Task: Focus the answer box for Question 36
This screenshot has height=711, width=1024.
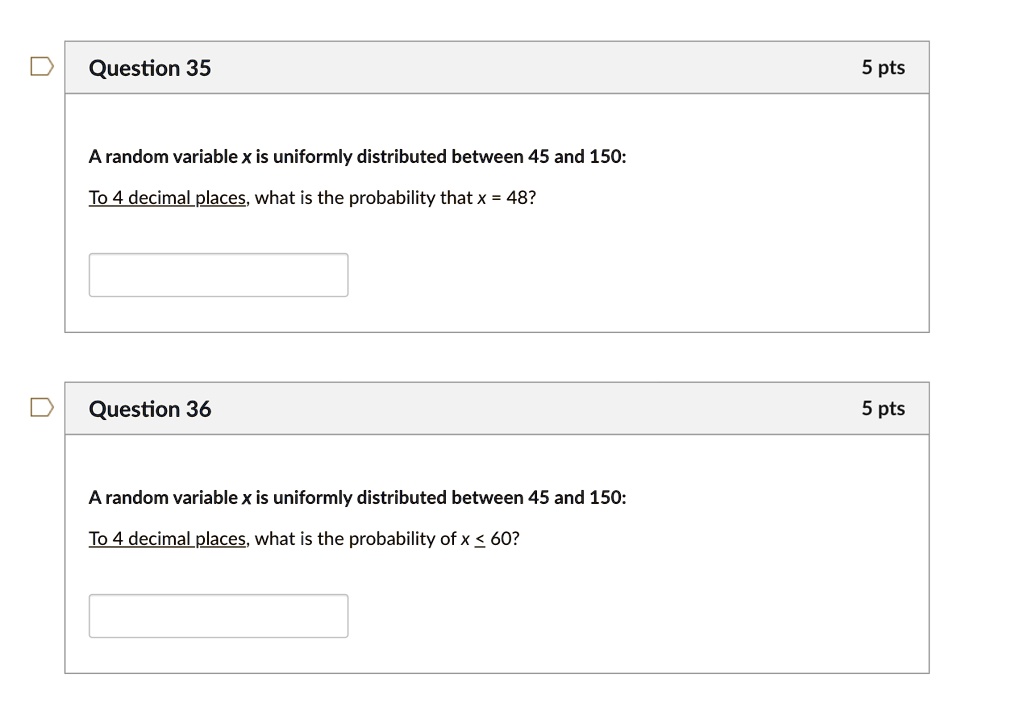Action: click(x=218, y=616)
